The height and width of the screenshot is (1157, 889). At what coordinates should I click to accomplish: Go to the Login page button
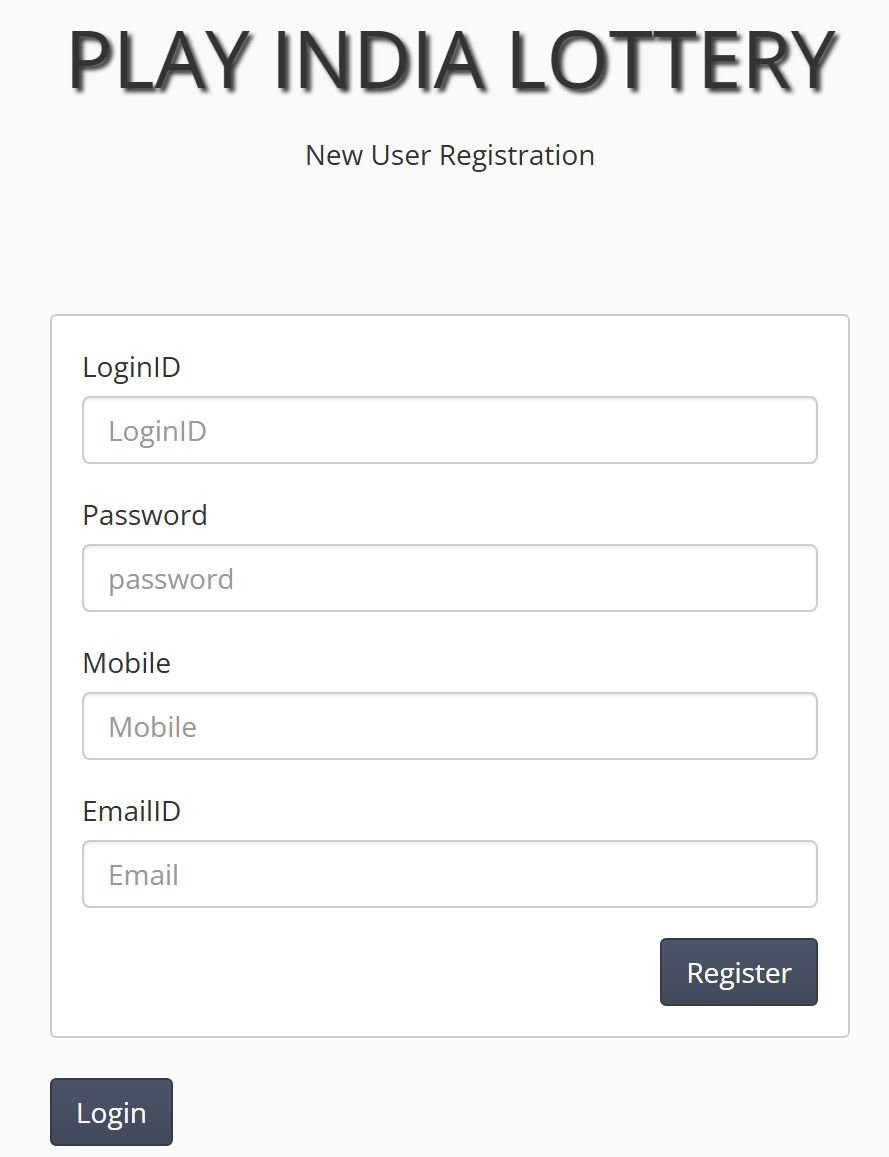click(111, 1112)
